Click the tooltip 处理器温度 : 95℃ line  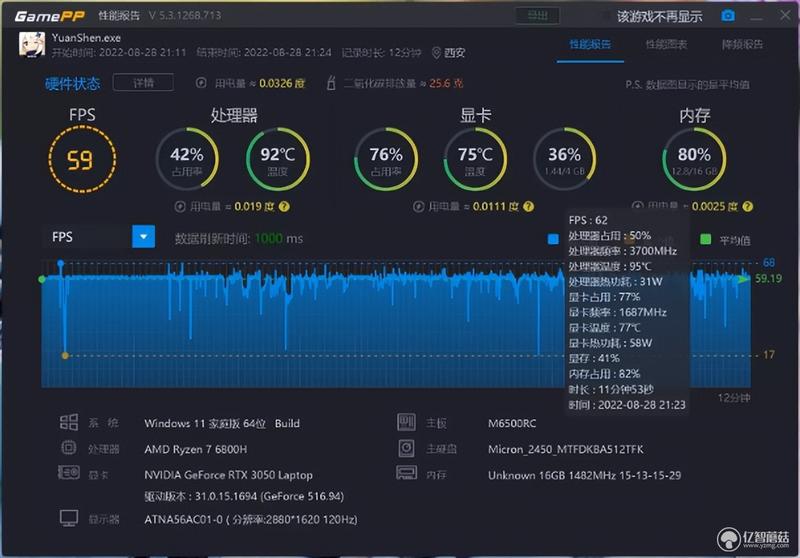point(610,266)
